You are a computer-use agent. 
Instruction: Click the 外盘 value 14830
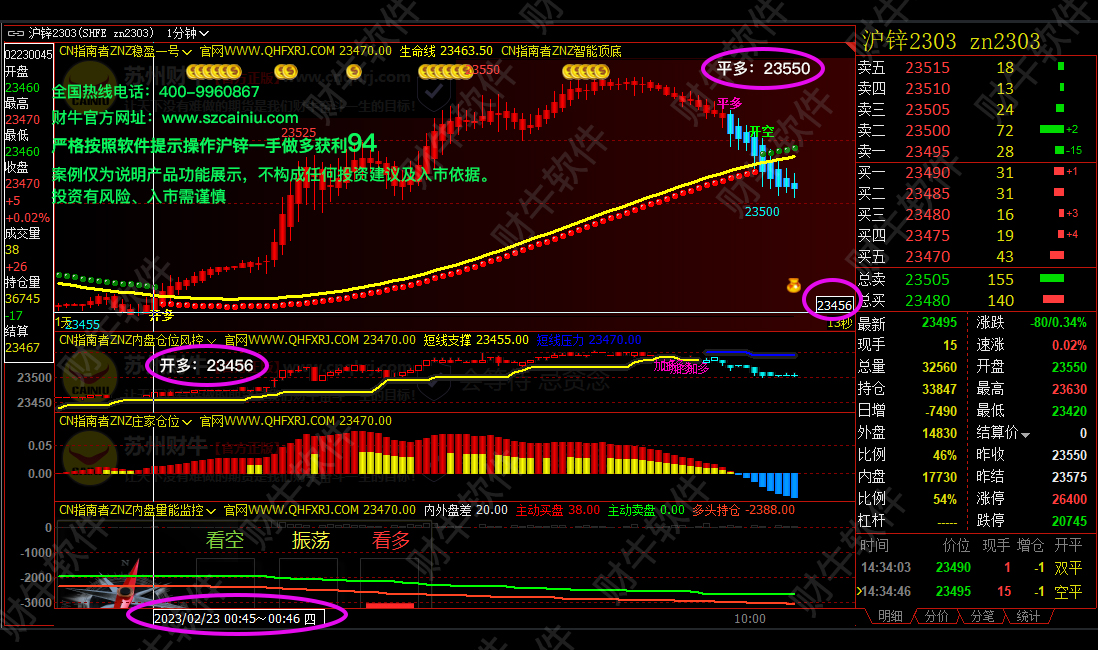coord(939,433)
